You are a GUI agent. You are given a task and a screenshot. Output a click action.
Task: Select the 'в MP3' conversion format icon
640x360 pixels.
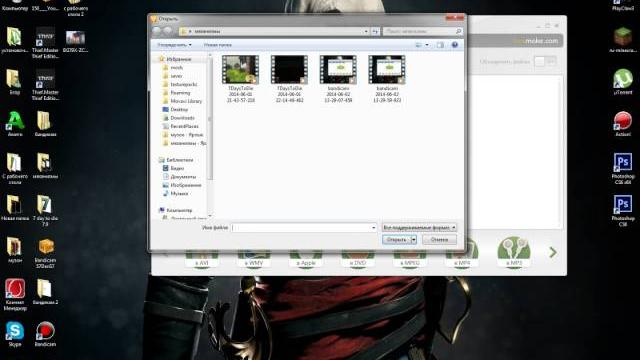[x=513, y=252]
